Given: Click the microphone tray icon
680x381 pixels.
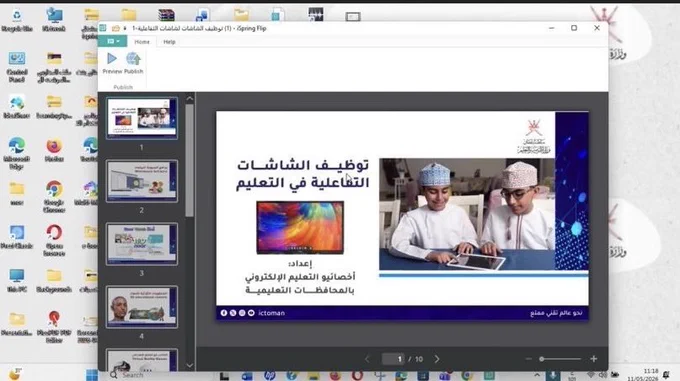Looking at the screenshot, I should point(553,375).
